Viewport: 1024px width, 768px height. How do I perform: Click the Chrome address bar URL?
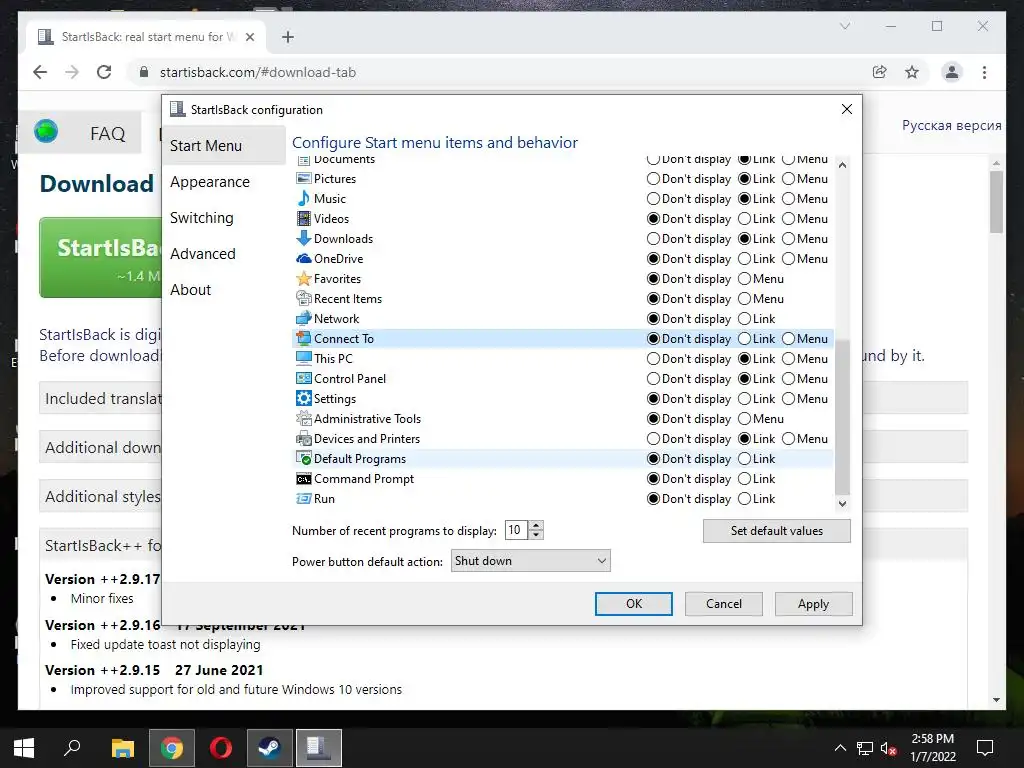tap(258, 72)
